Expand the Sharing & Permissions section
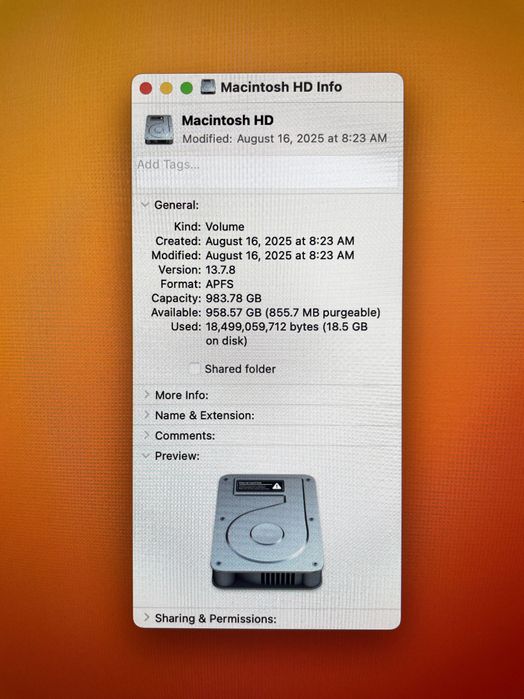The image size is (524, 699). [x=146, y=618]
